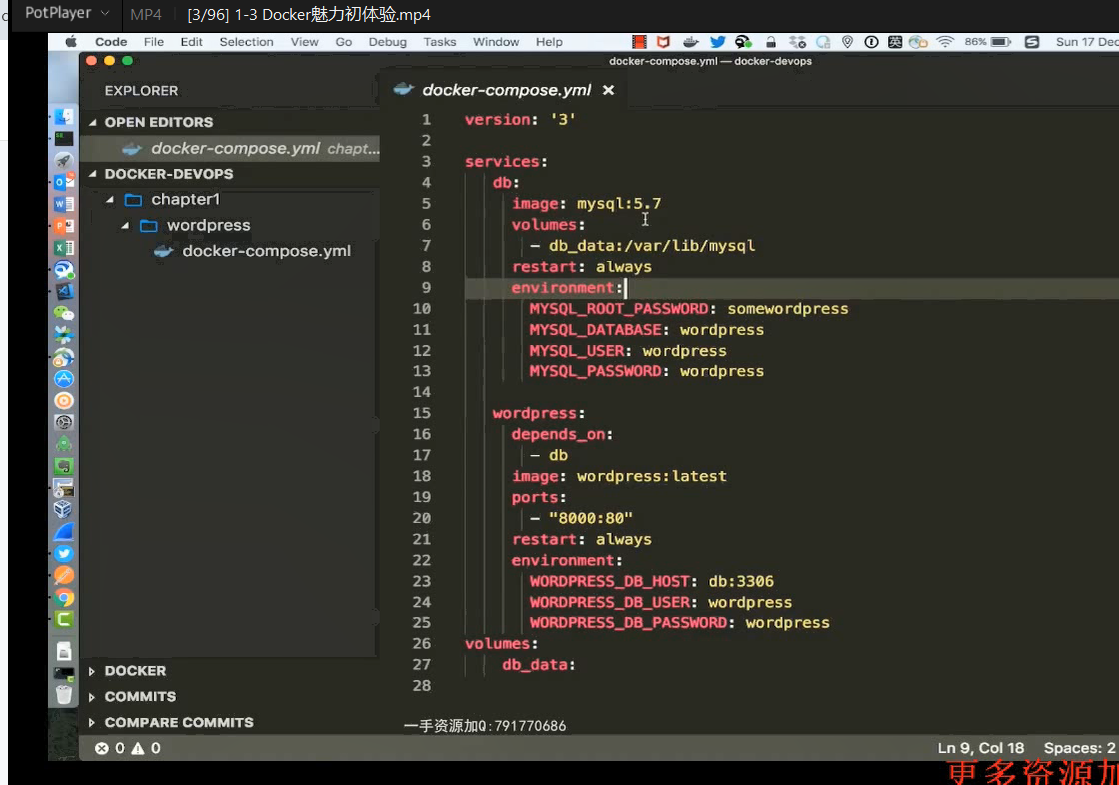
Task: Open the App Store from the Dock
Action: tap(64, 379)
